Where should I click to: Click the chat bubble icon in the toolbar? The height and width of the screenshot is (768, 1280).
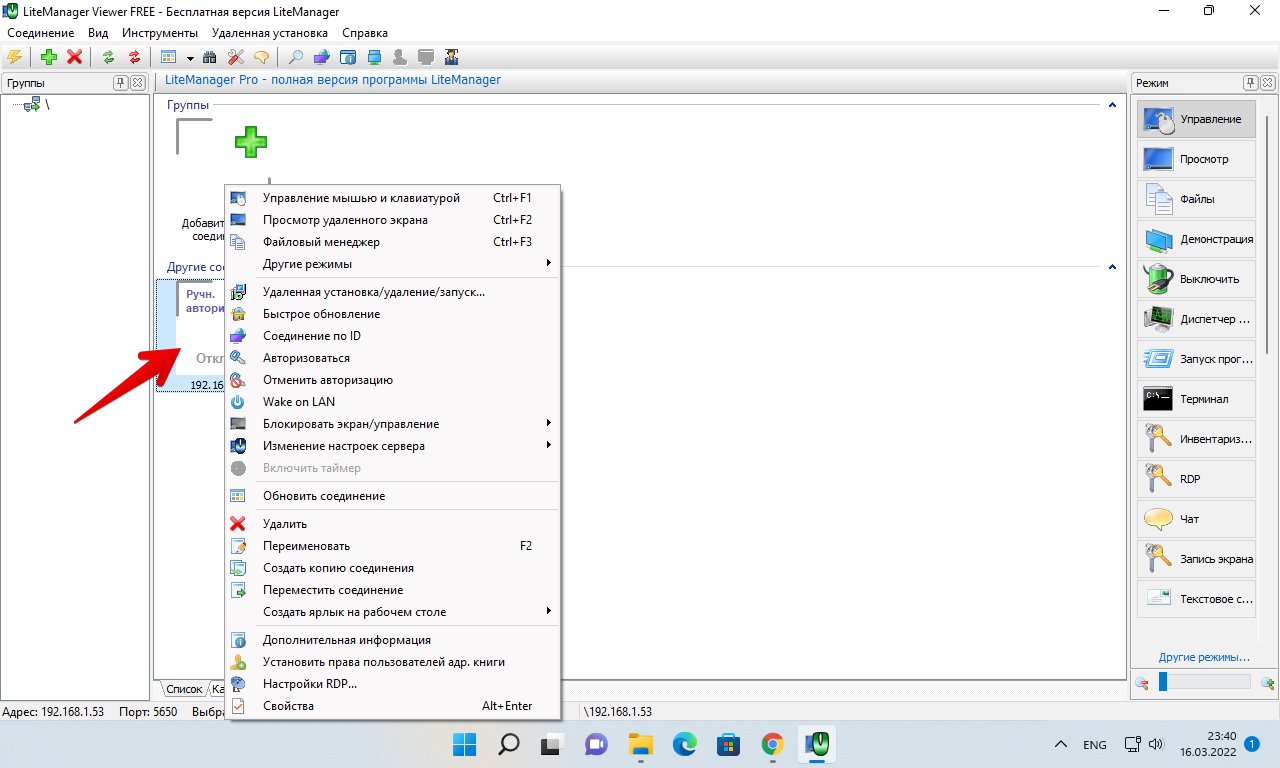click(x=260, y=57)
